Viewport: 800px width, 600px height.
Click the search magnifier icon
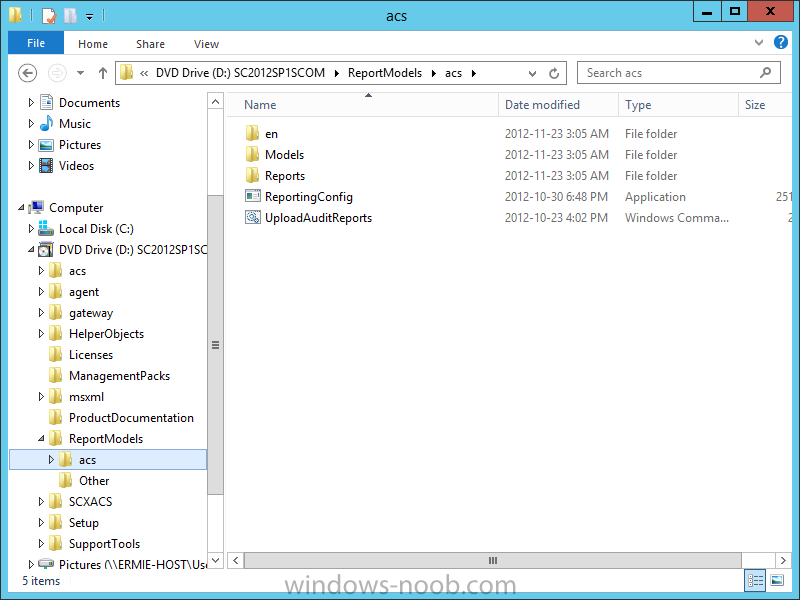[765, 73]
